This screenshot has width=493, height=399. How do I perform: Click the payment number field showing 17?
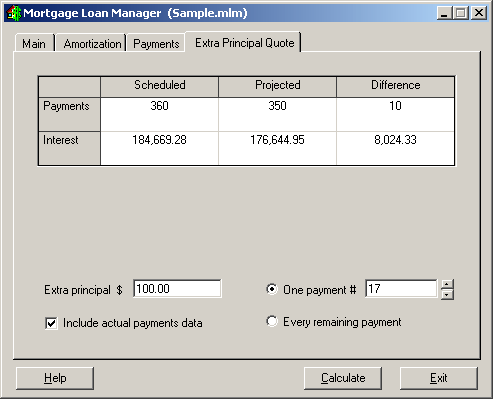[x=401, y=289]
